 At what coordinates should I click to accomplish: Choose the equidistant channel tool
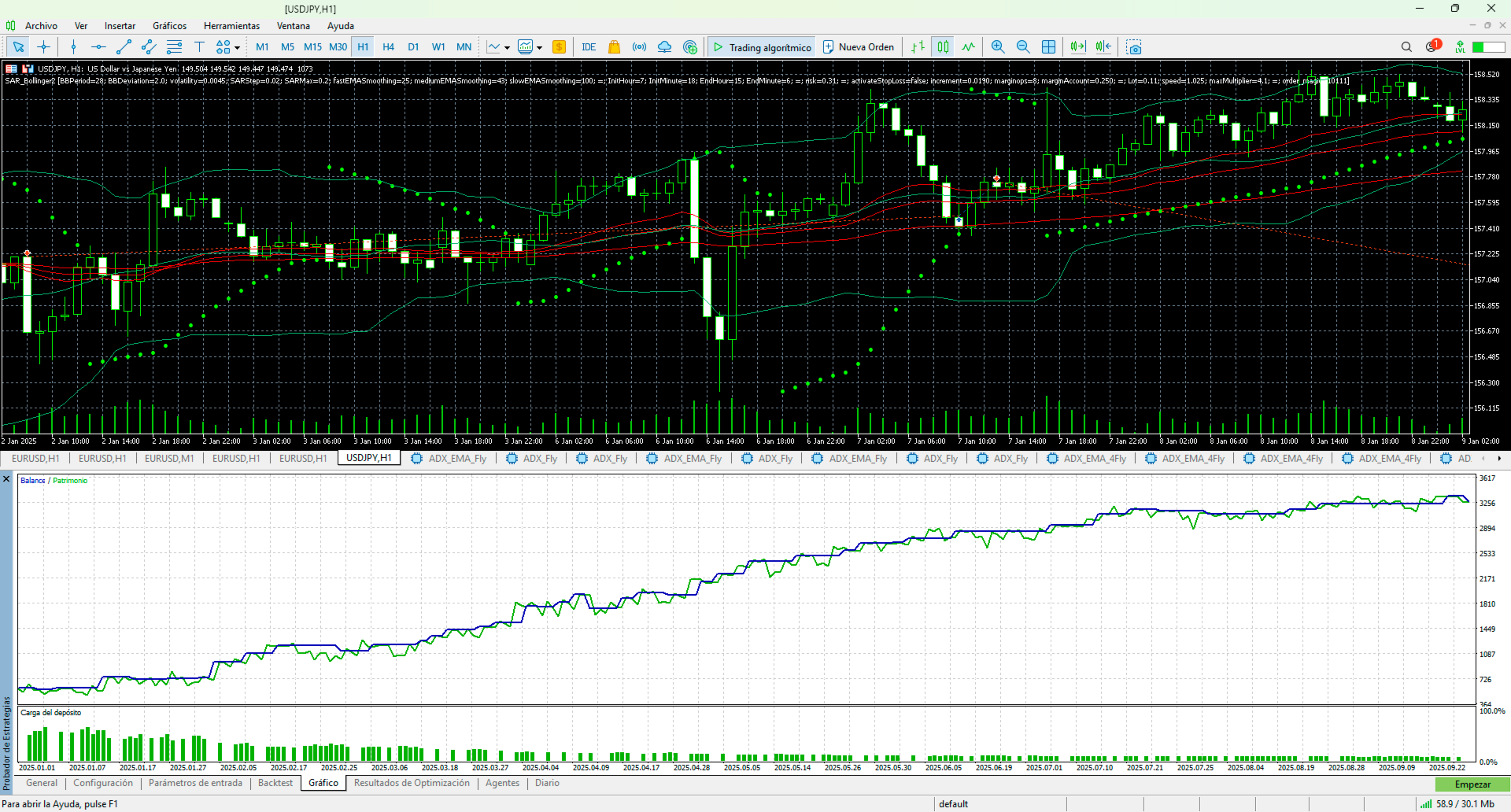point(149,47)
